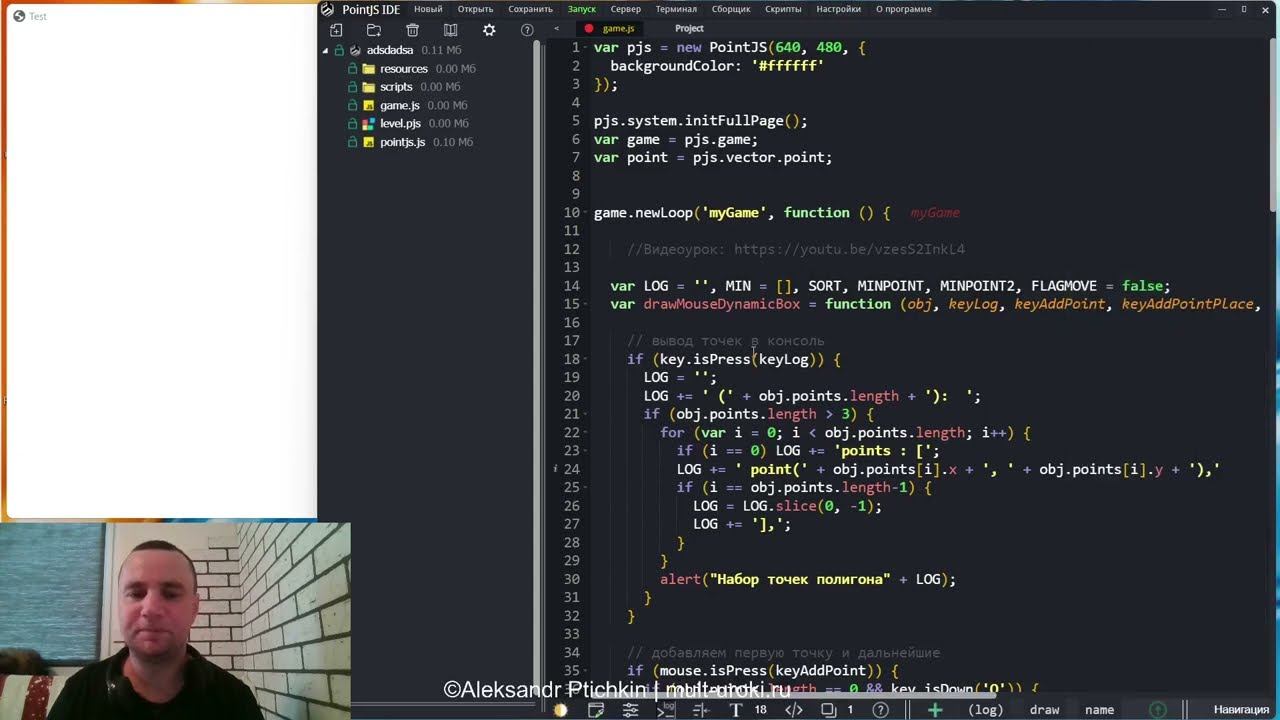Image resolution: width=1280 pixels, height=720 pixels.
Task: Open the Новый menu
Action: [428, 9]
